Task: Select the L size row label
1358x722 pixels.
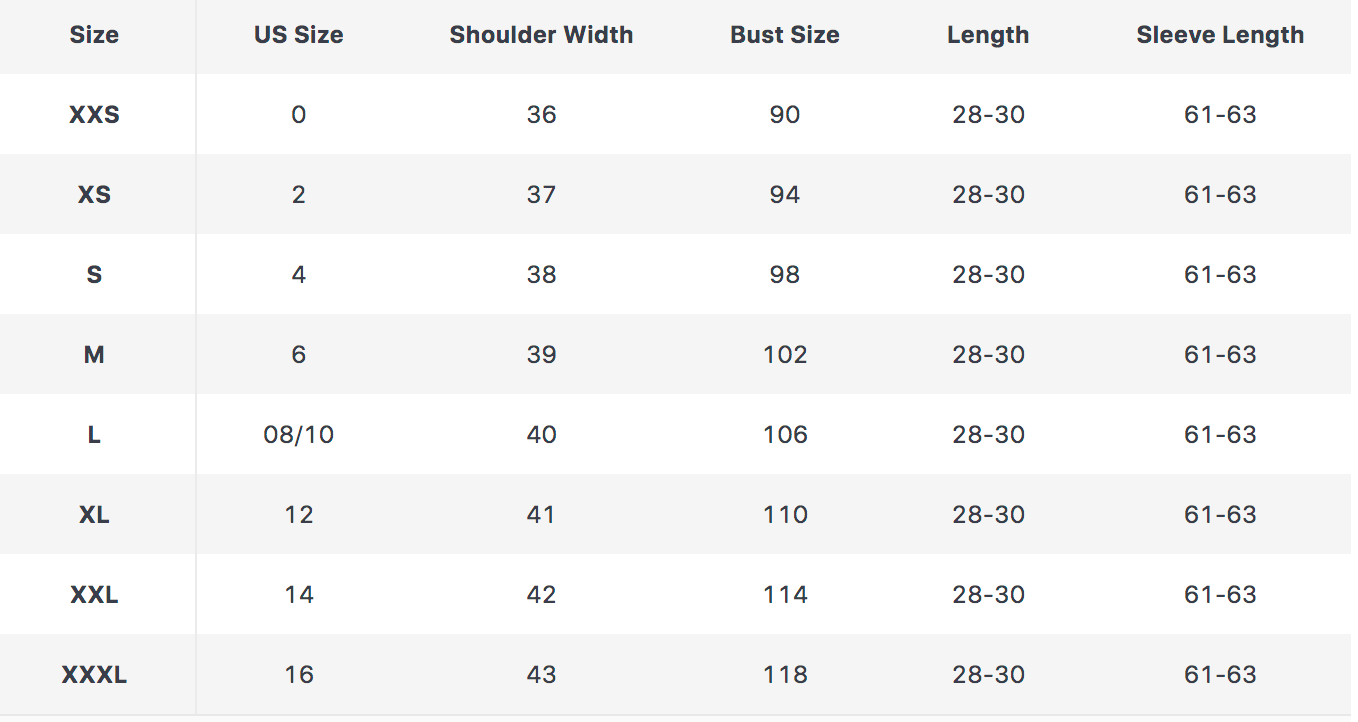Action: (x=94, y=435)
